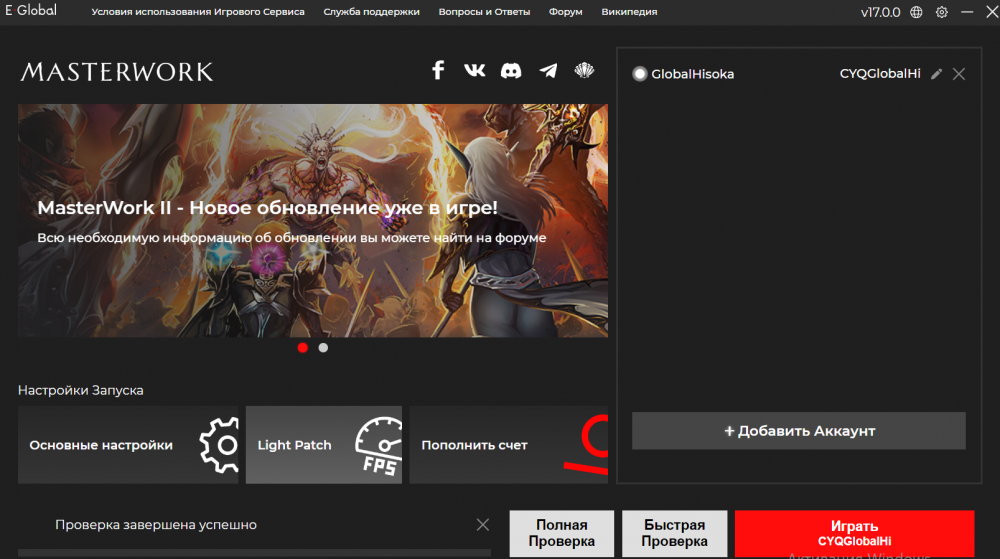The height and width of the screenshot is (559, 1000).
Task: Open the Light Patch FPS tile
Action: click(x=324, y=445)
